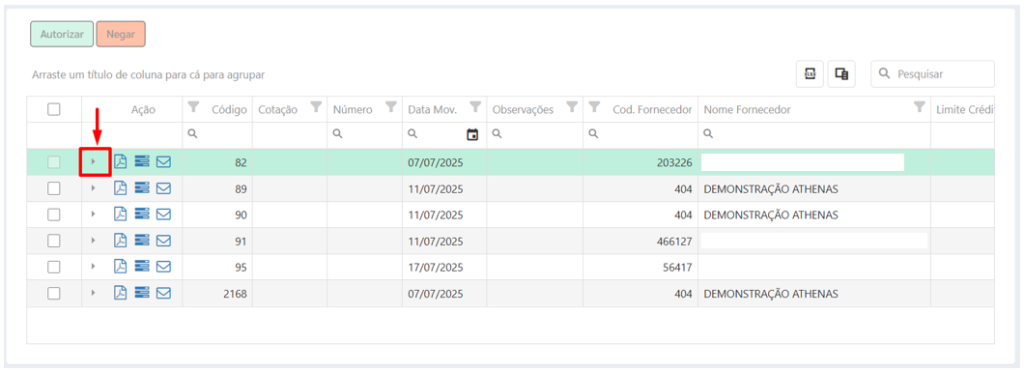Toggle the select-all header checkbox
Viewport: 1024px width, 371px height.
click(x=54, y=110)
